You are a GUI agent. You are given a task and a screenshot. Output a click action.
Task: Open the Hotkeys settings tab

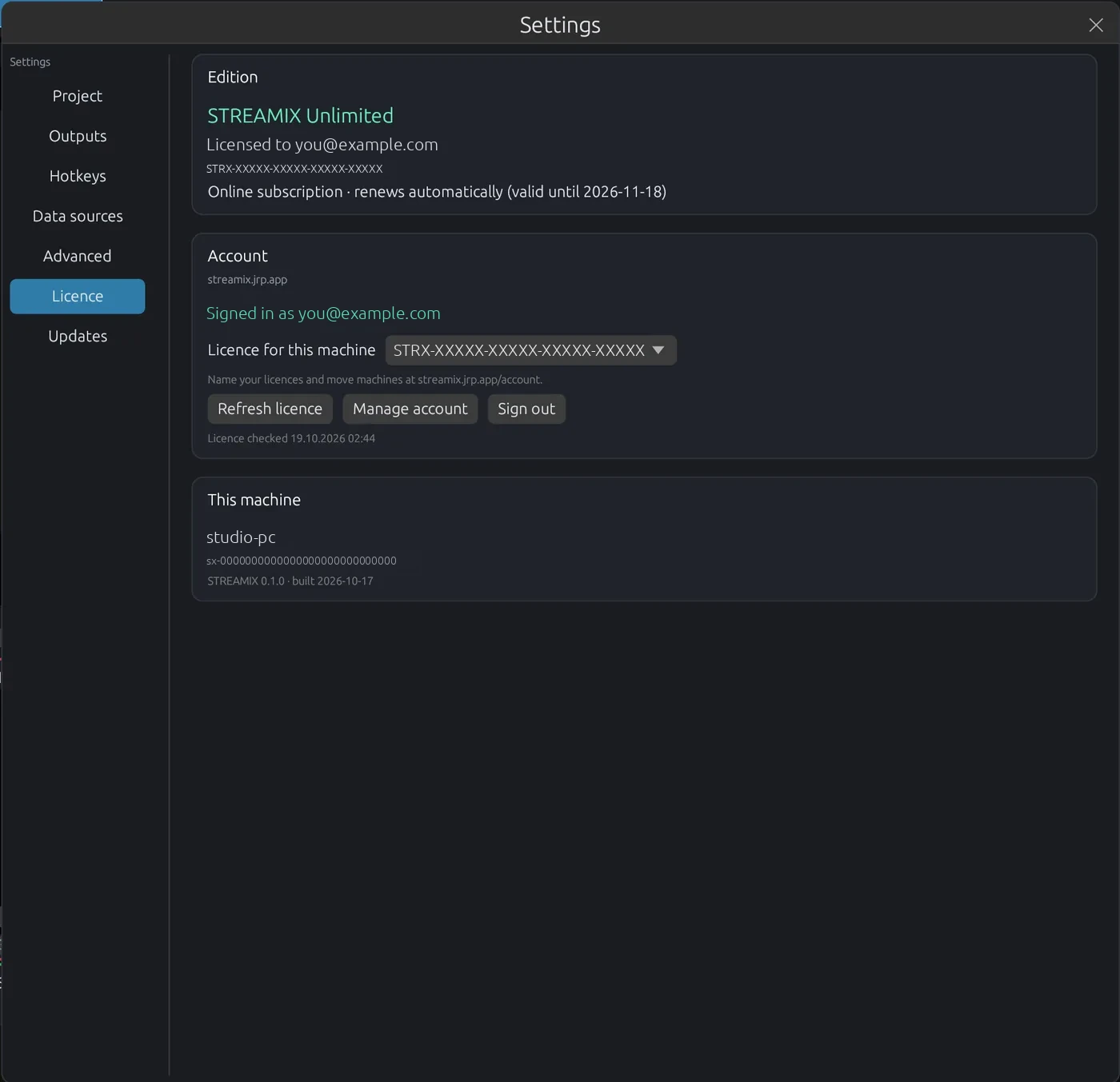click(x=78, y=176)
